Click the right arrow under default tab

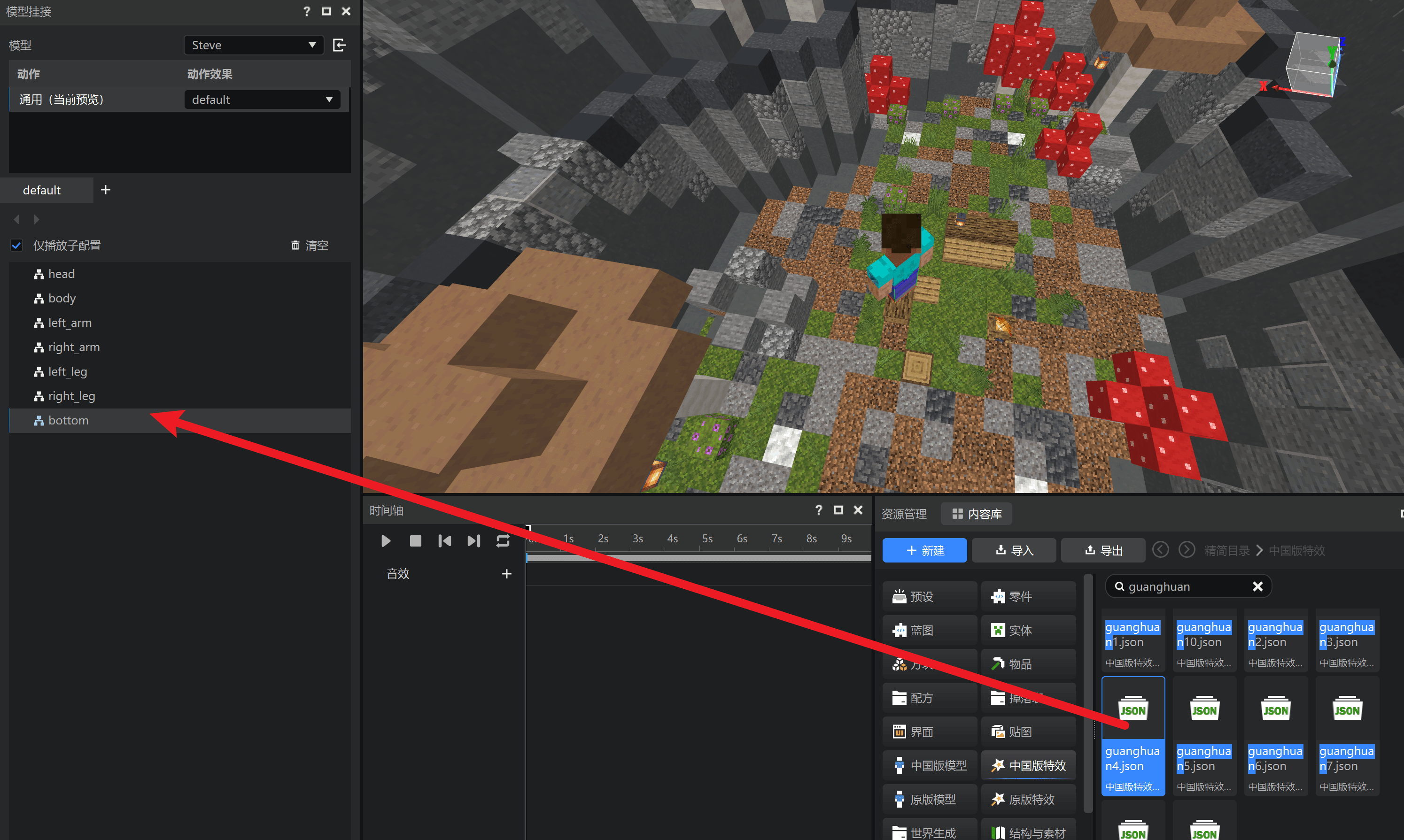click(37, 219)
